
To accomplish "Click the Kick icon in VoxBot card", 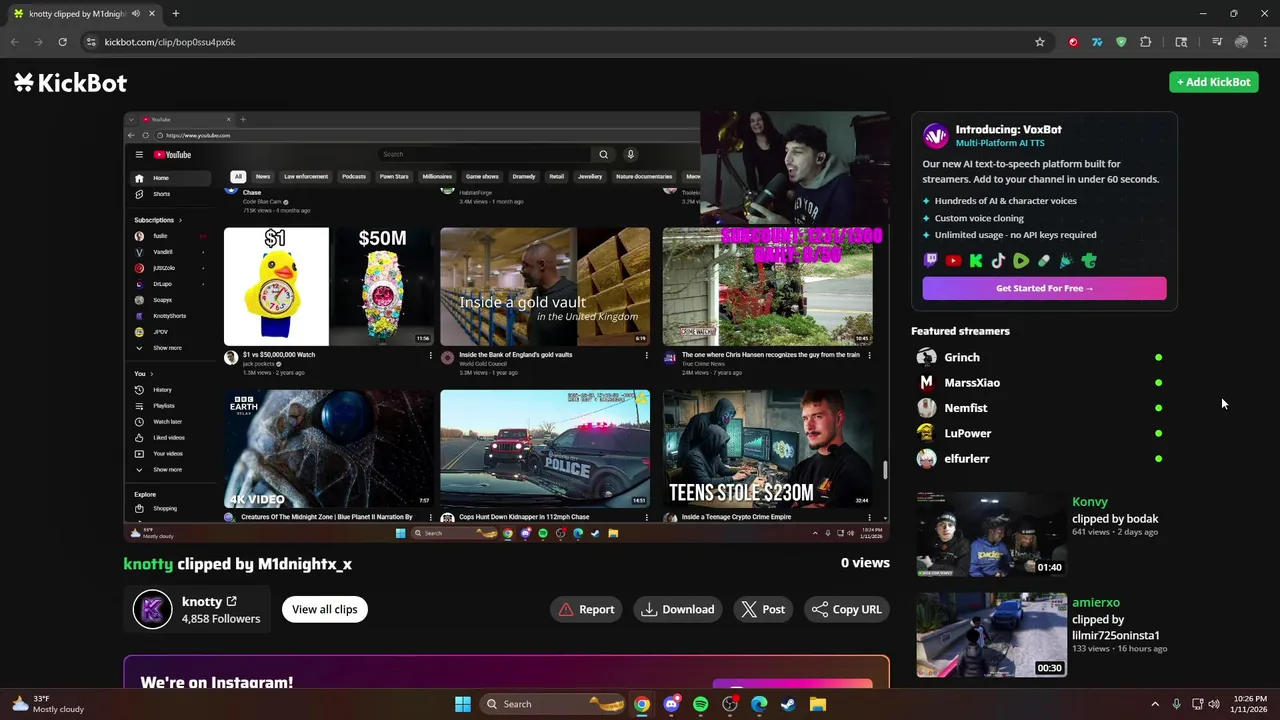I will [976, 261].
